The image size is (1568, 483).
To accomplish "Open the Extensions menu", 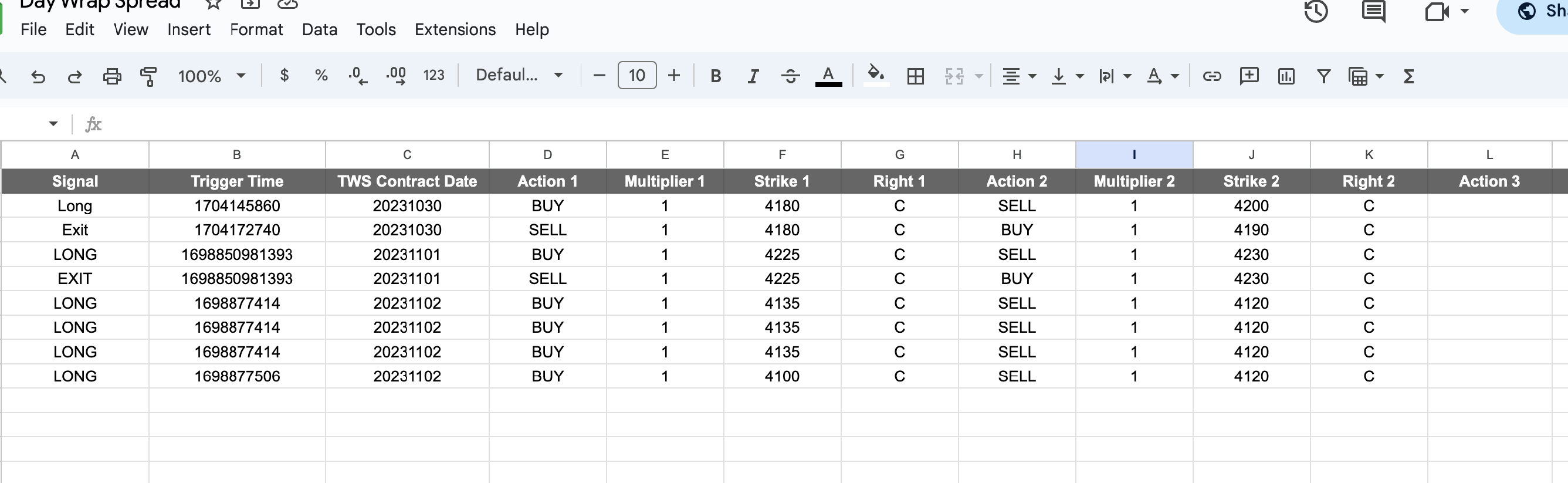I will point(455,29).
